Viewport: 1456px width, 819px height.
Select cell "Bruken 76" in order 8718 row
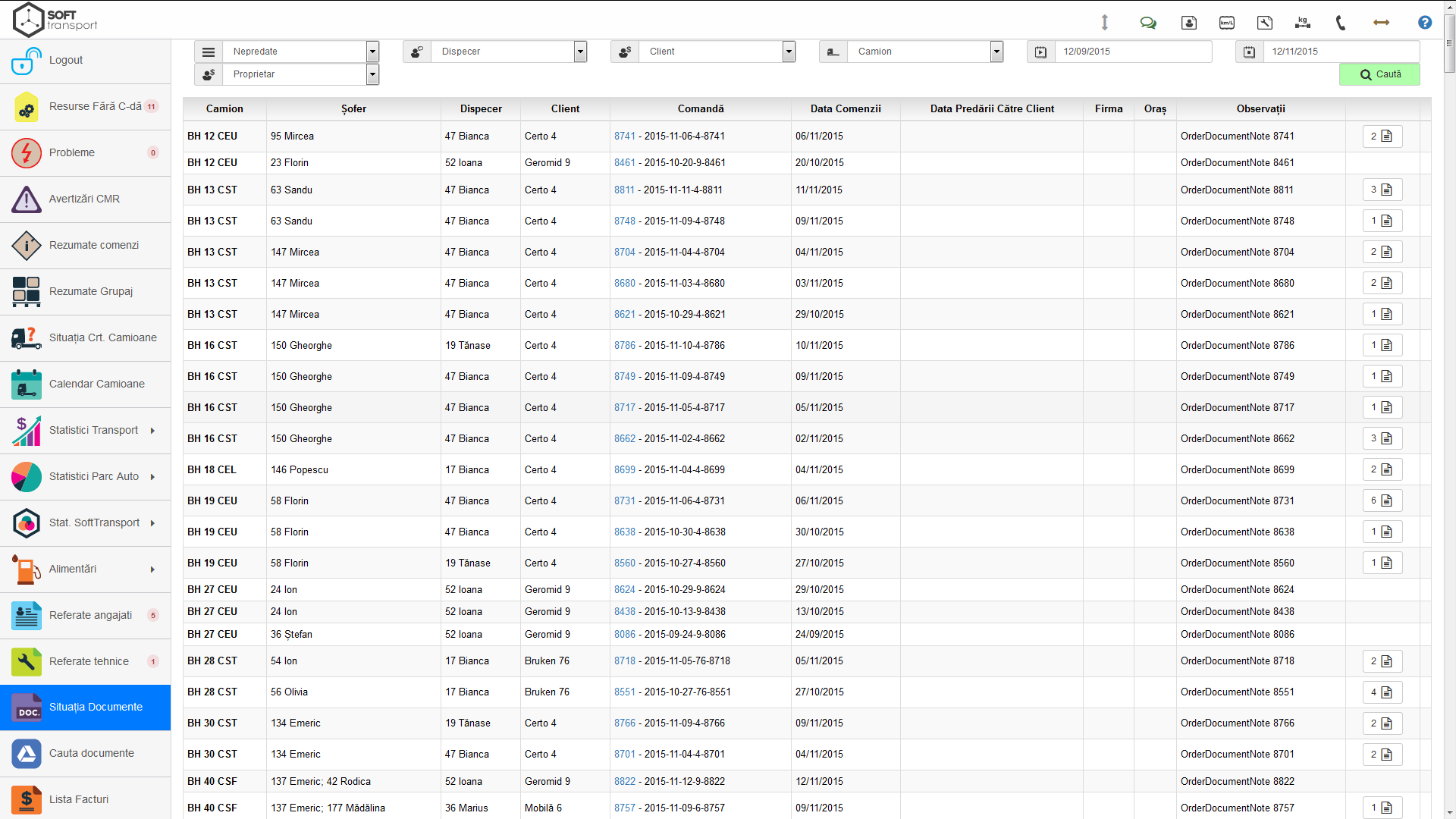(565, 661)
